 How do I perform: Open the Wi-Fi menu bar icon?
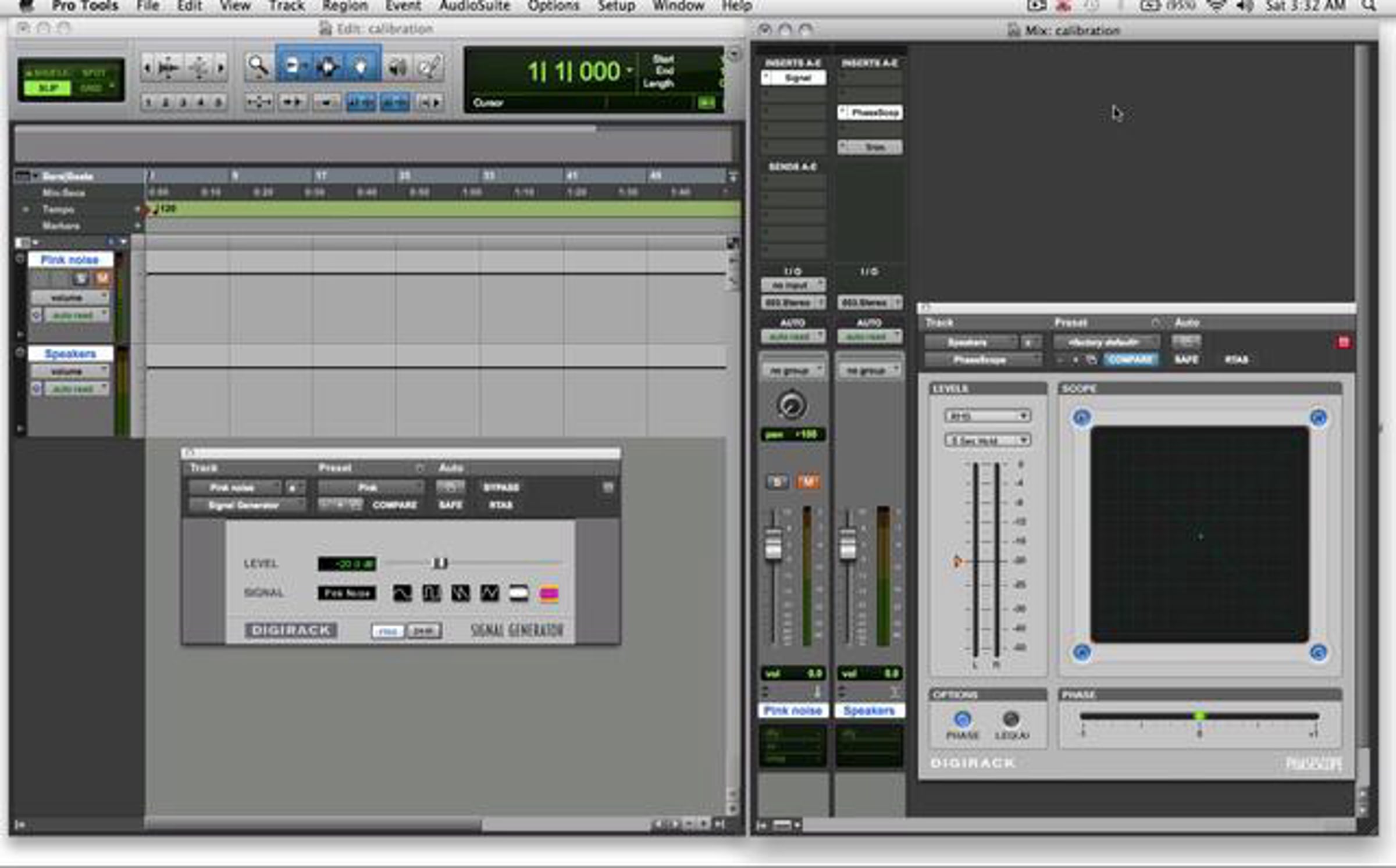pos(1217,6)
